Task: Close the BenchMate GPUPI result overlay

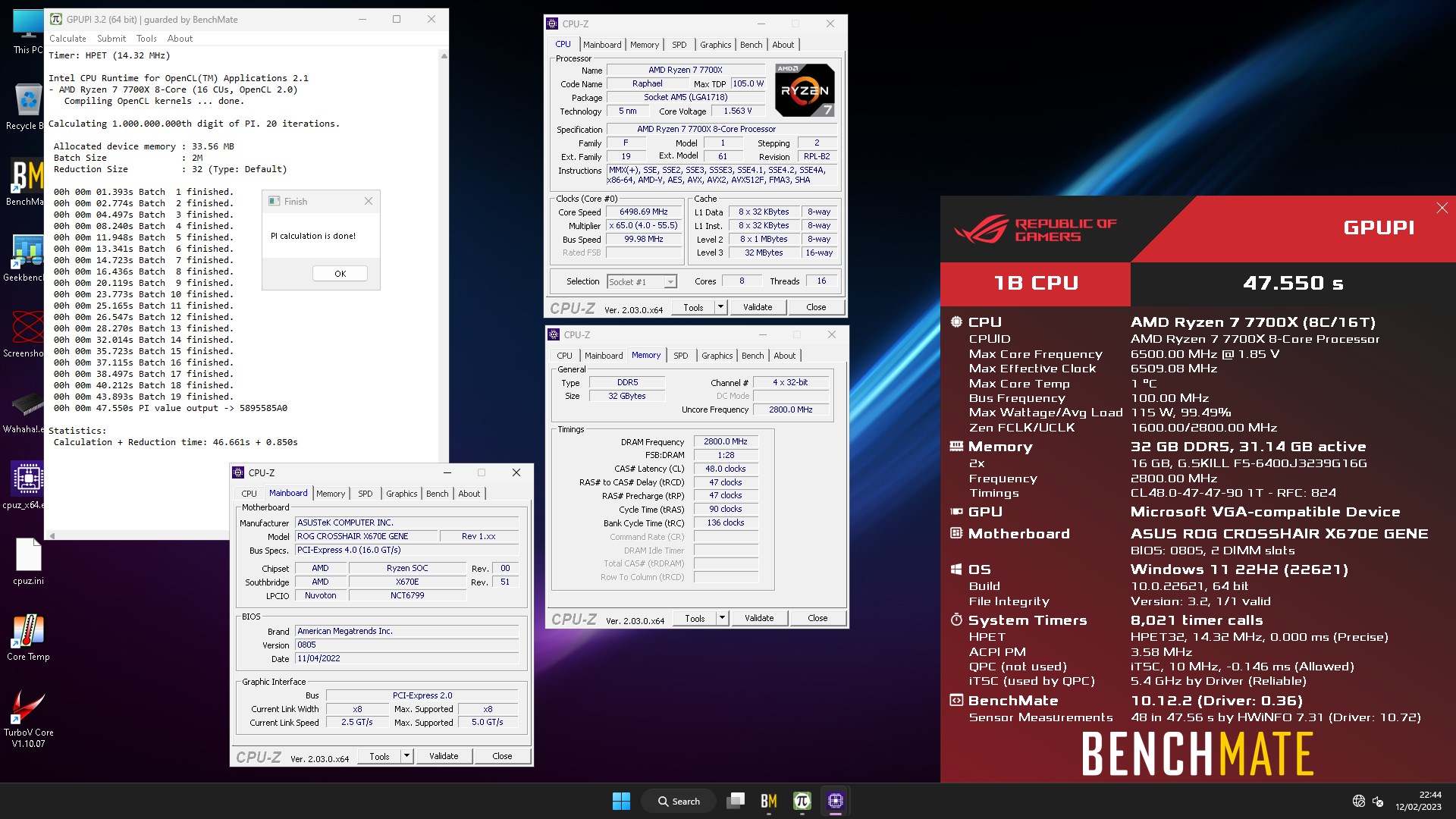Action: 1442,208
